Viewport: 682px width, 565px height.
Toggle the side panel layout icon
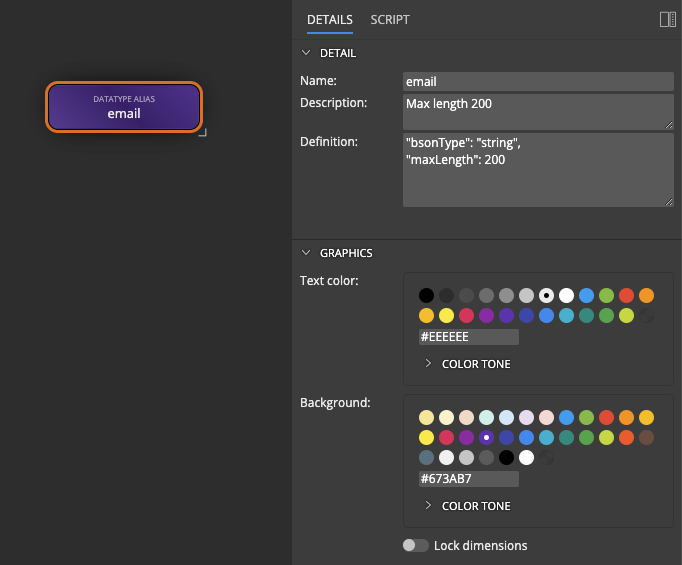tap(668, 19)
